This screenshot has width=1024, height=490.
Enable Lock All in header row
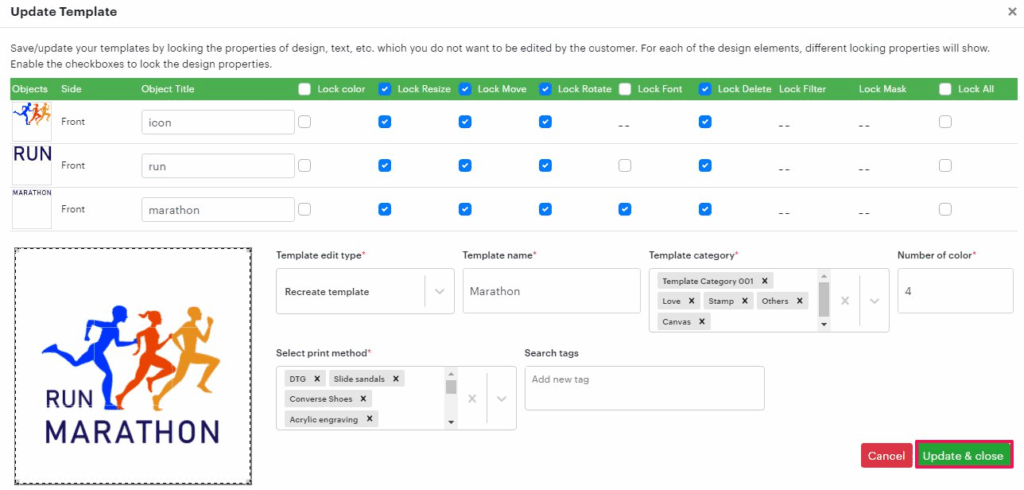point(945,89)
